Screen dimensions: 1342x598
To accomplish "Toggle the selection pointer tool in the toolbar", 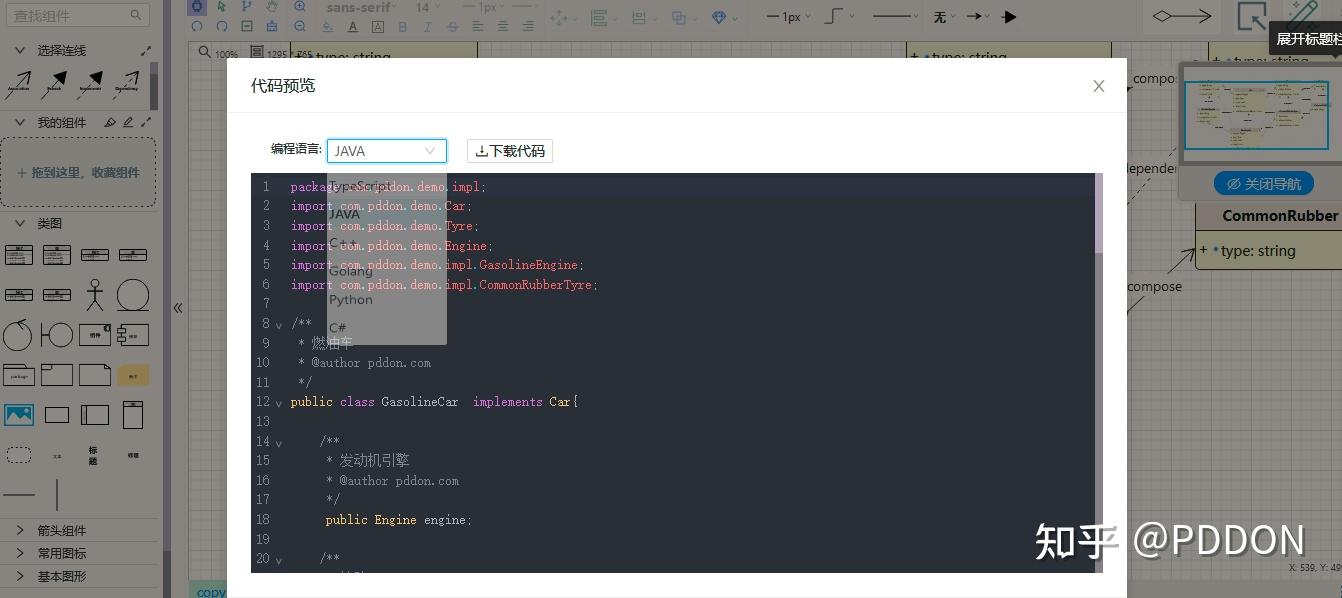I will click(222, 8).
